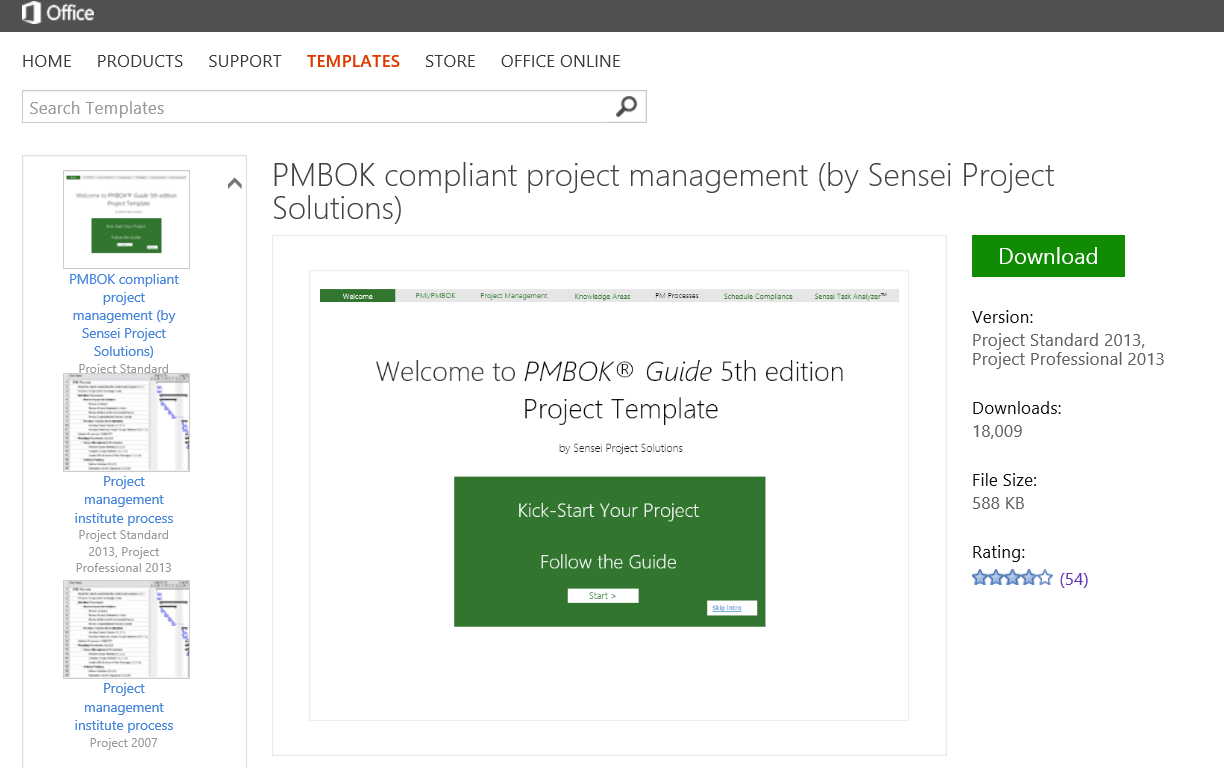The image size is (1224, 768).
Task: Click the PM Processes tab in preview
Action: [677, 296]
